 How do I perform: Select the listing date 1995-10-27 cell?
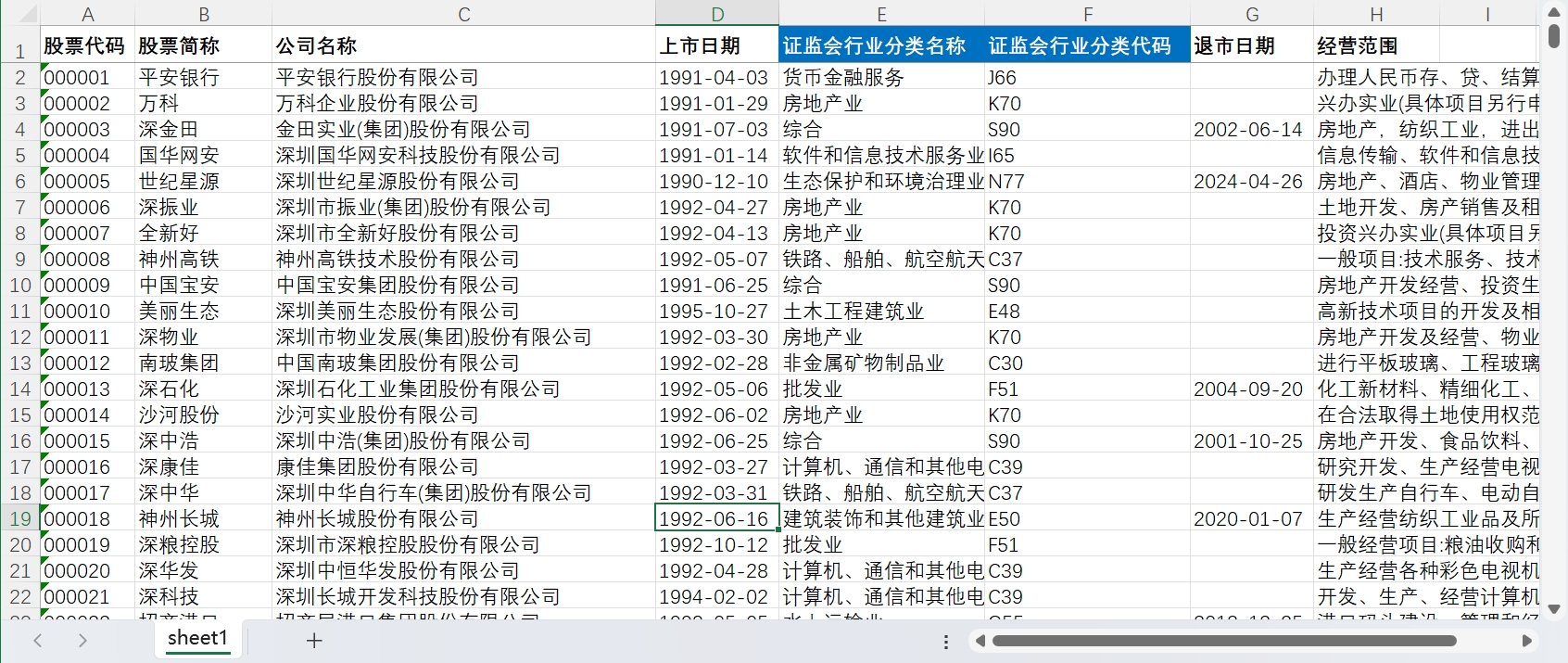coord(717,312)
